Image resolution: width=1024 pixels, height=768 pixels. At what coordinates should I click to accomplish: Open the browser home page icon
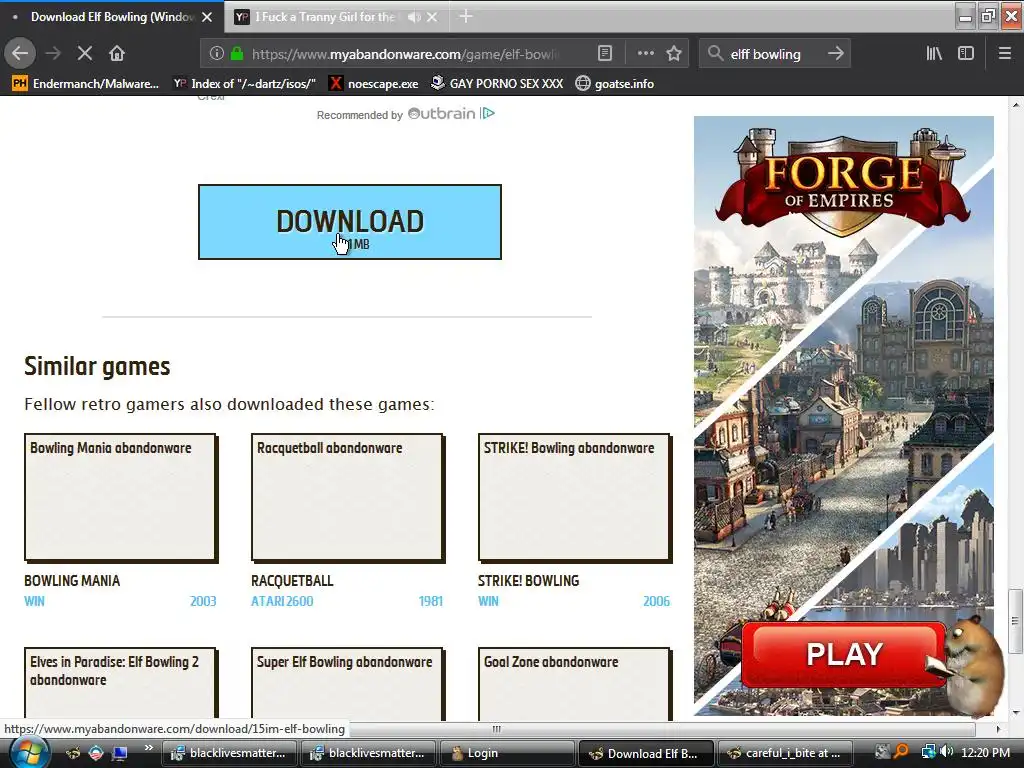tap(117, 54)
